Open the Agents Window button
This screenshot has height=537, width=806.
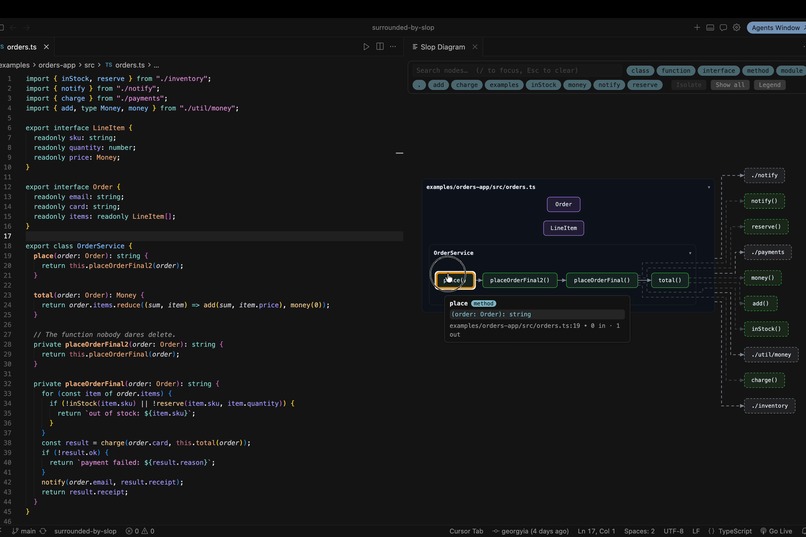click(x=776, y=28)
